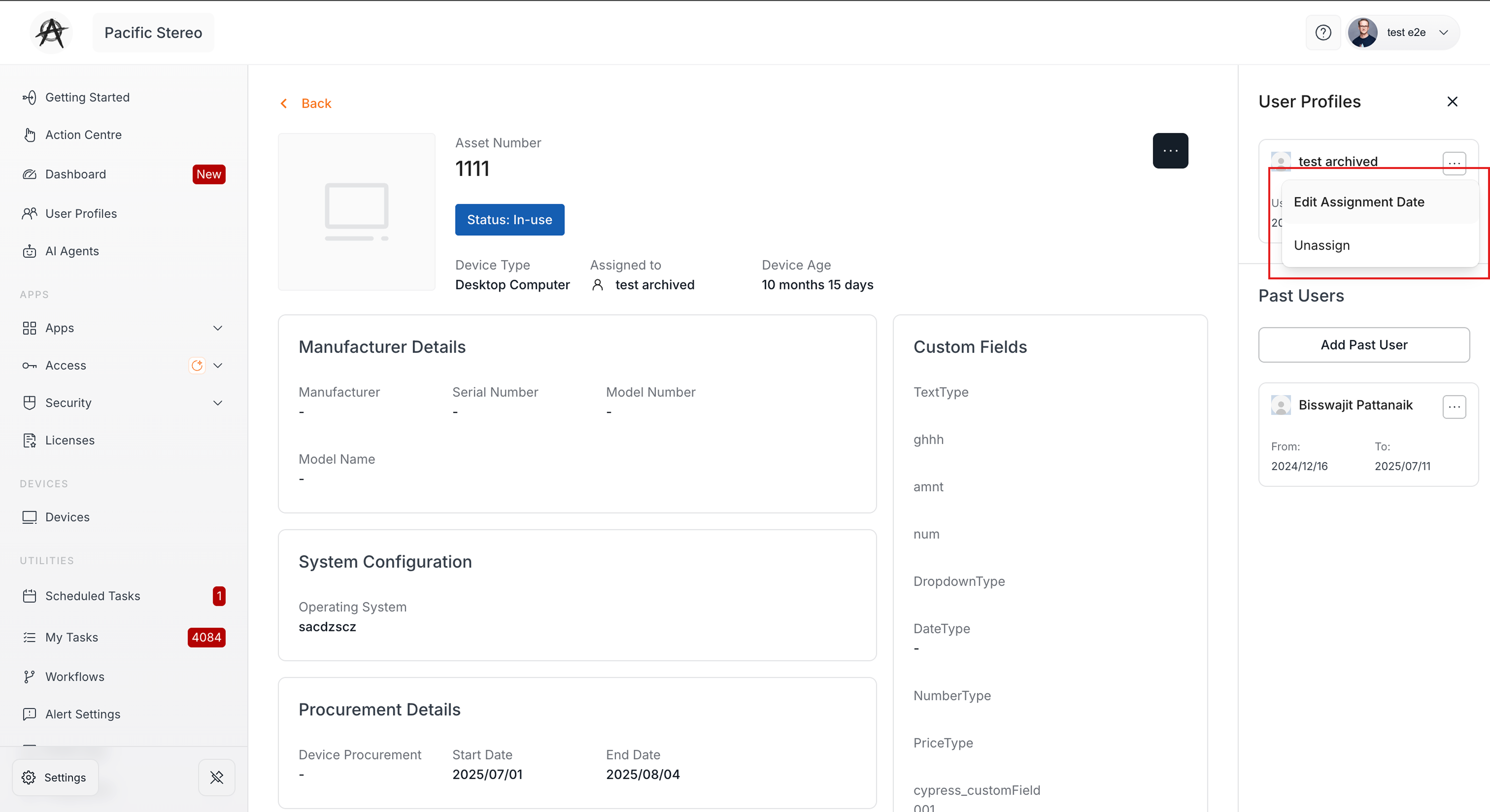Click the Scheduled Tasks count badge
Image resolution: width=1490 pixels, height=812 pixels.
(219, 596)
